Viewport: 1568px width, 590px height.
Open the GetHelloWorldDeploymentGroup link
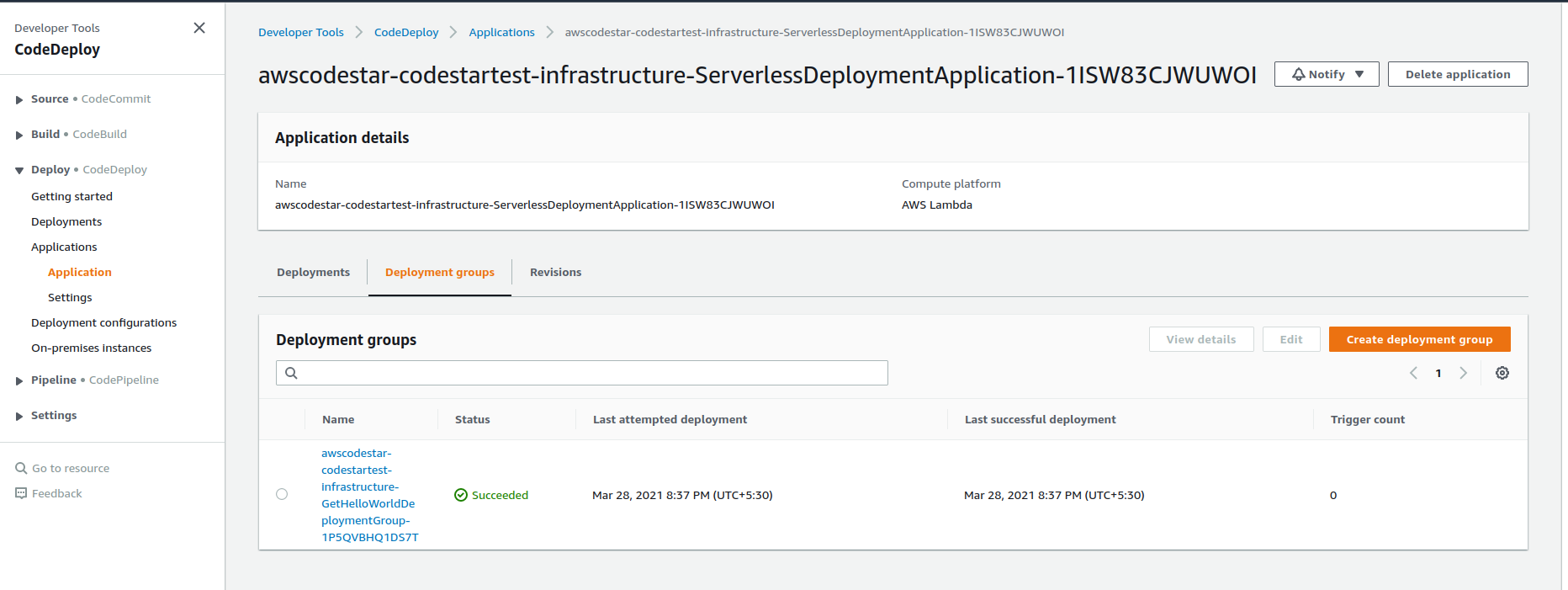click(369, 495)
